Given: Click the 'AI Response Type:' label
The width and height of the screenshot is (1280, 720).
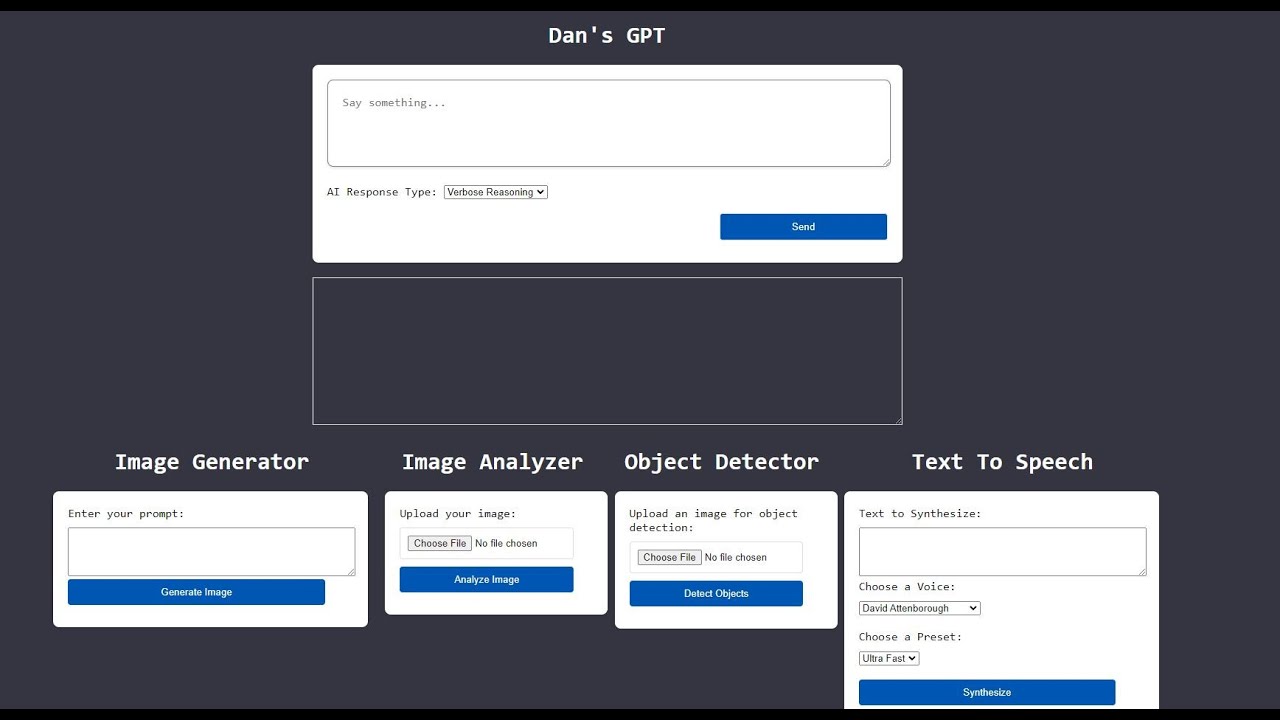Looking at the screenshot, I should 382,192.
